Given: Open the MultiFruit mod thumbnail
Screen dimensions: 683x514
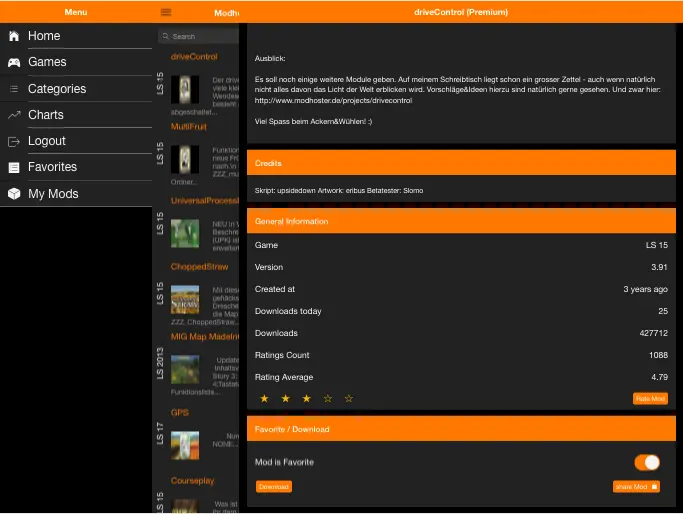Looking at the screenshot, I should pyautogui.click(x=184, y=159).
